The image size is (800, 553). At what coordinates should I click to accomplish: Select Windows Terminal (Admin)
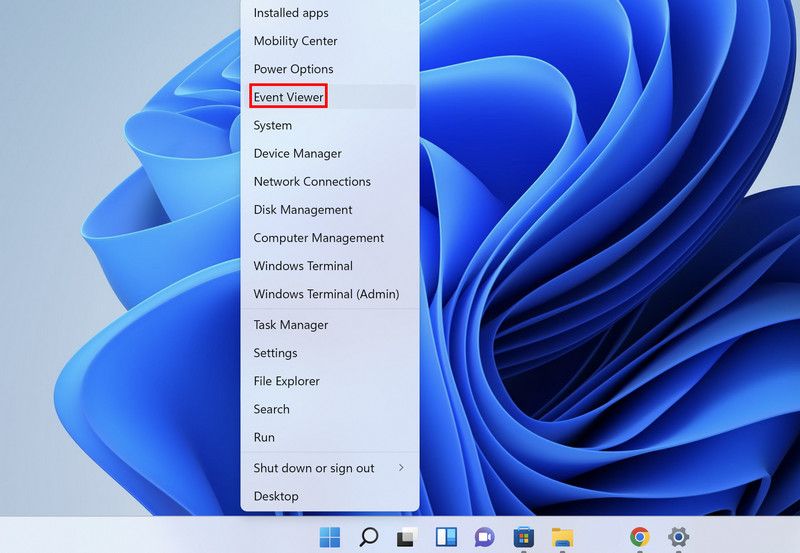click(326, 294)
